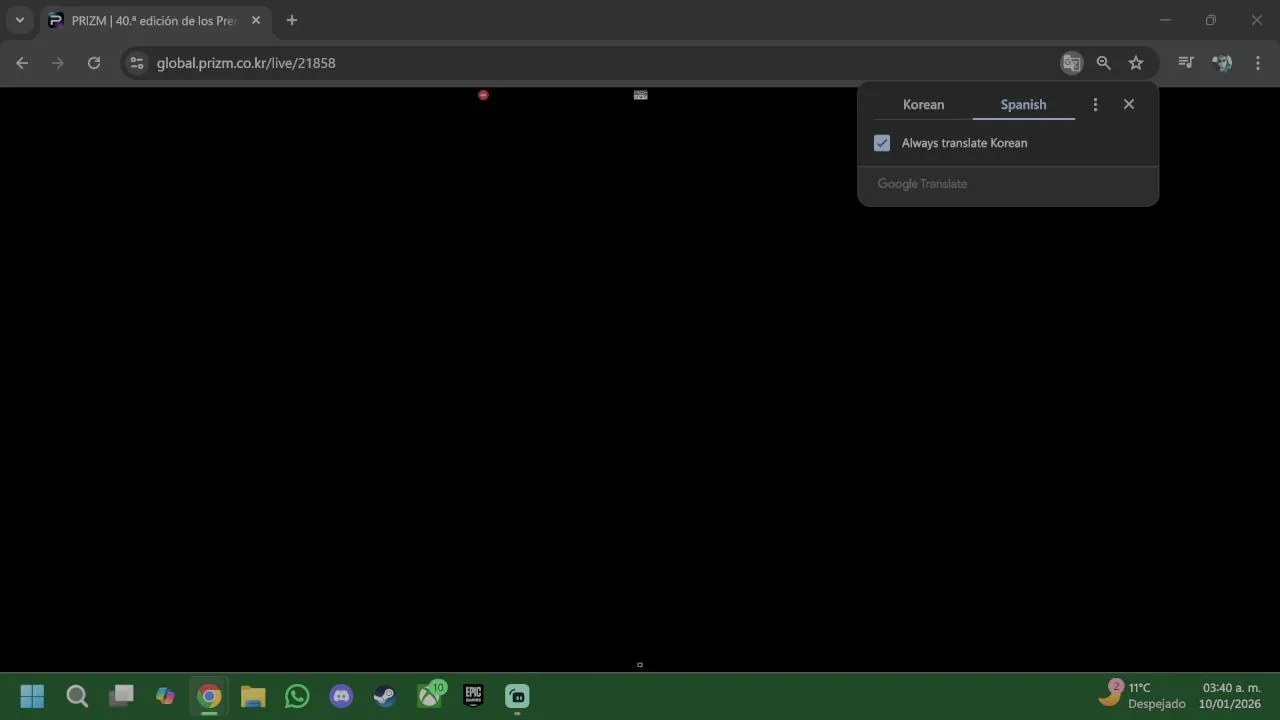Click the red icon at page top

[x=483, y=95]
